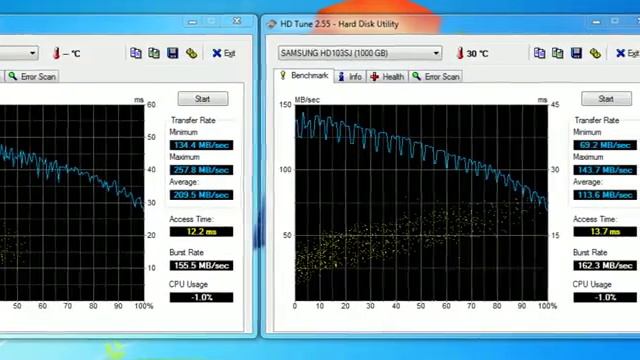Screen dimensions: 640x360
Task: Click copy screenshot icon in right window
Action: (558, 53)
